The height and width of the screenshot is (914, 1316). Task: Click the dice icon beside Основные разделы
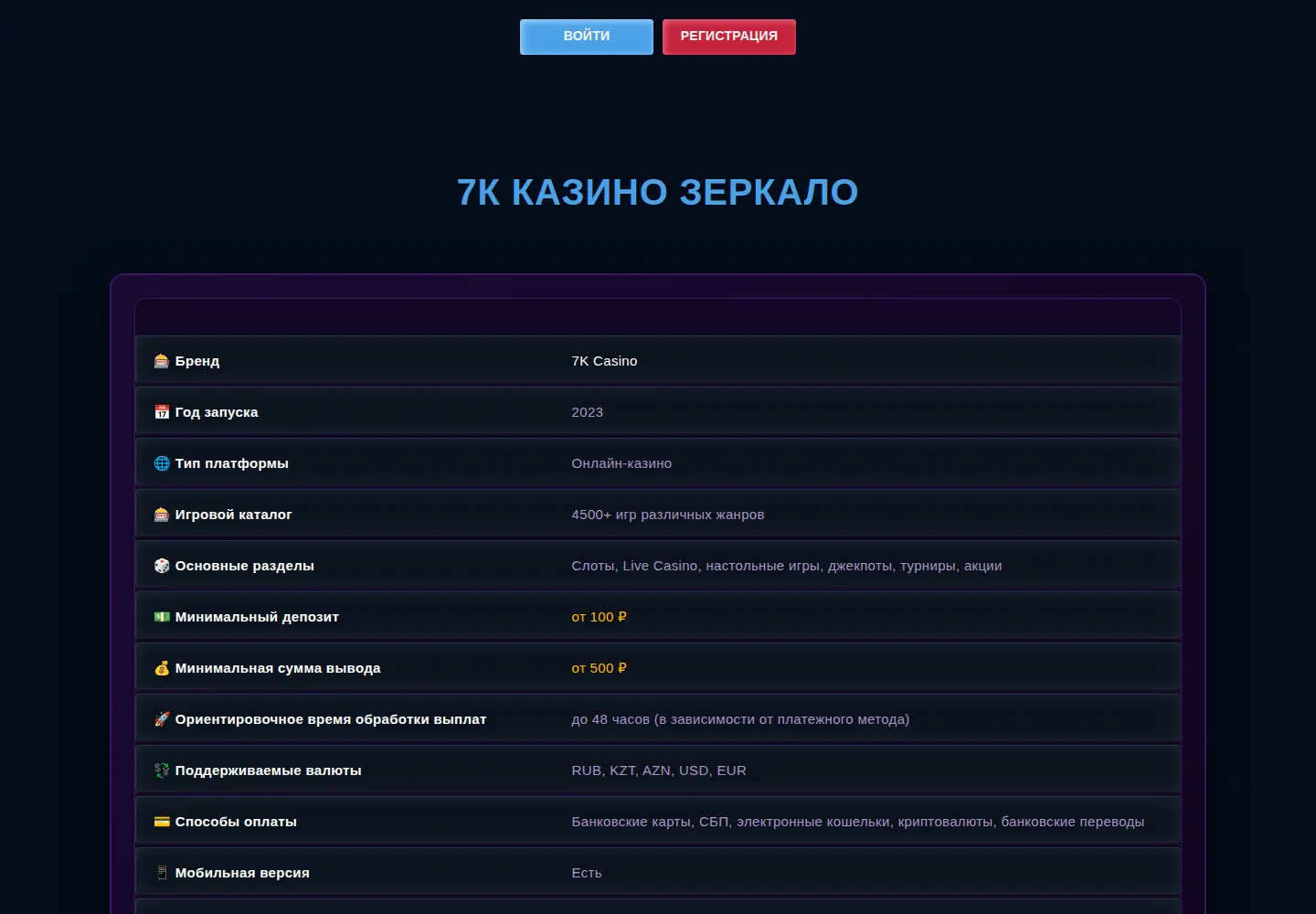(x=162, y=566)
